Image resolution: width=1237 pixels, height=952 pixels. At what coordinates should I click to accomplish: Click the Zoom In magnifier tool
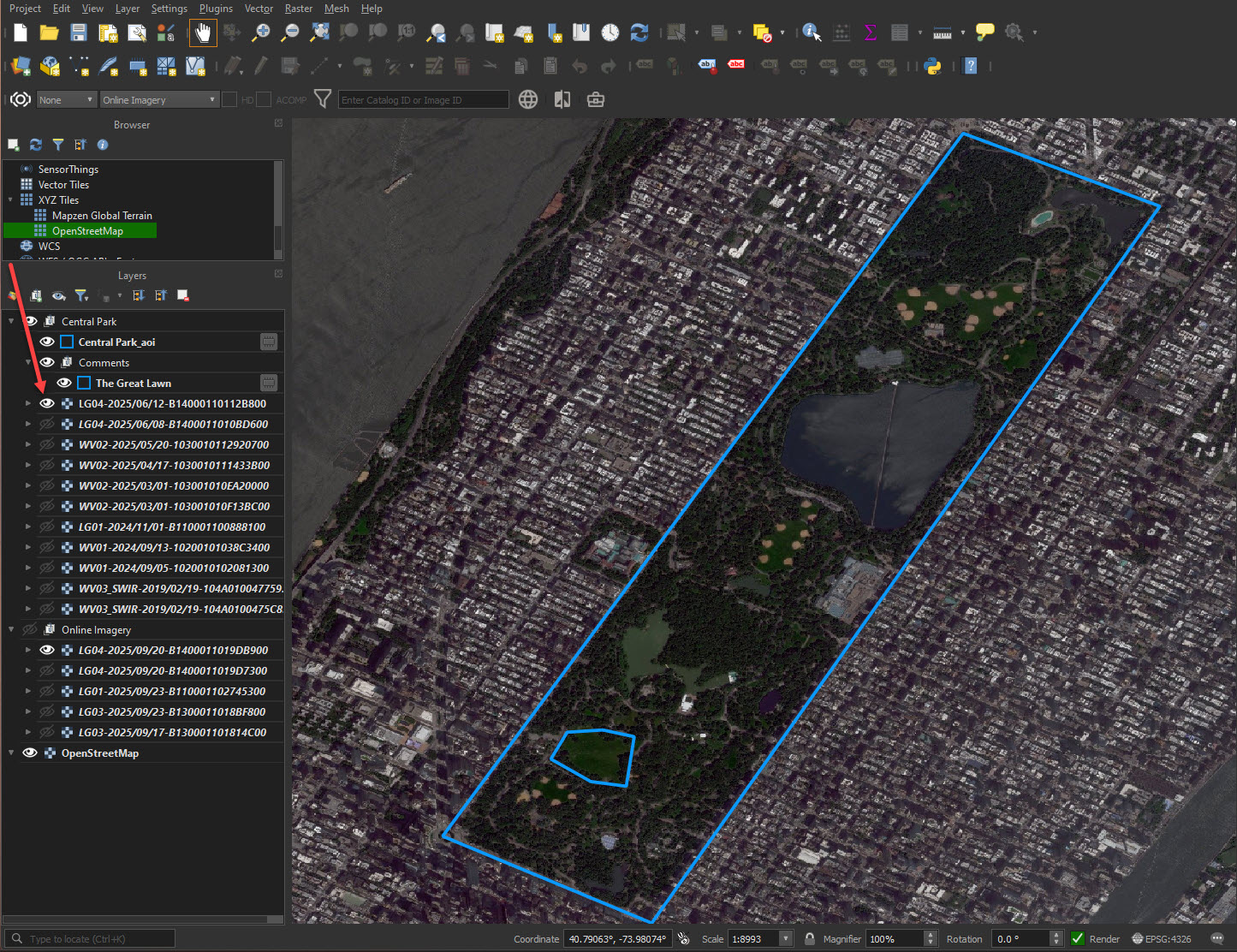tap(261, 33)
